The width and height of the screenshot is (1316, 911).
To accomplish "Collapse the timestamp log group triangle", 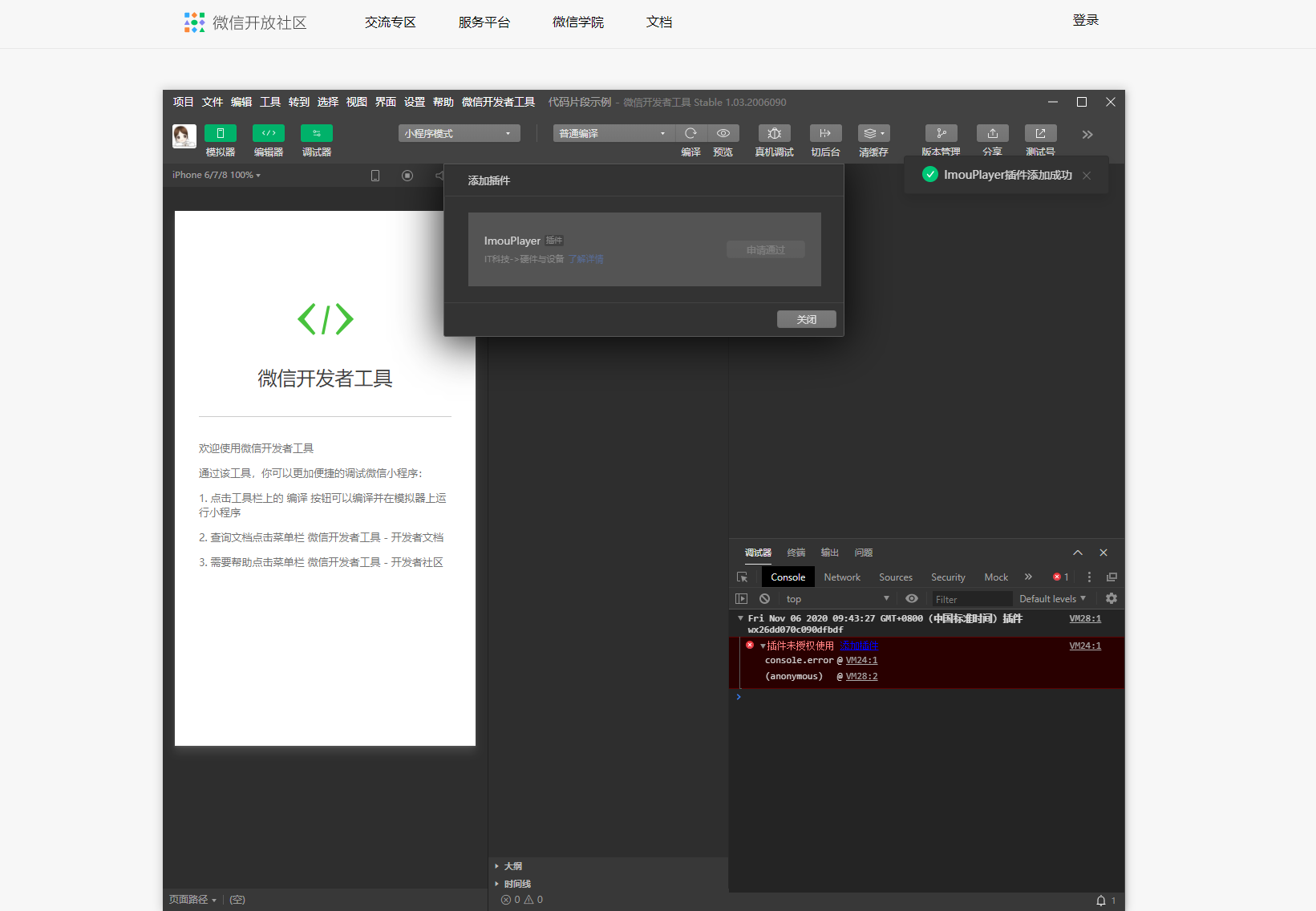I will 740,618.
